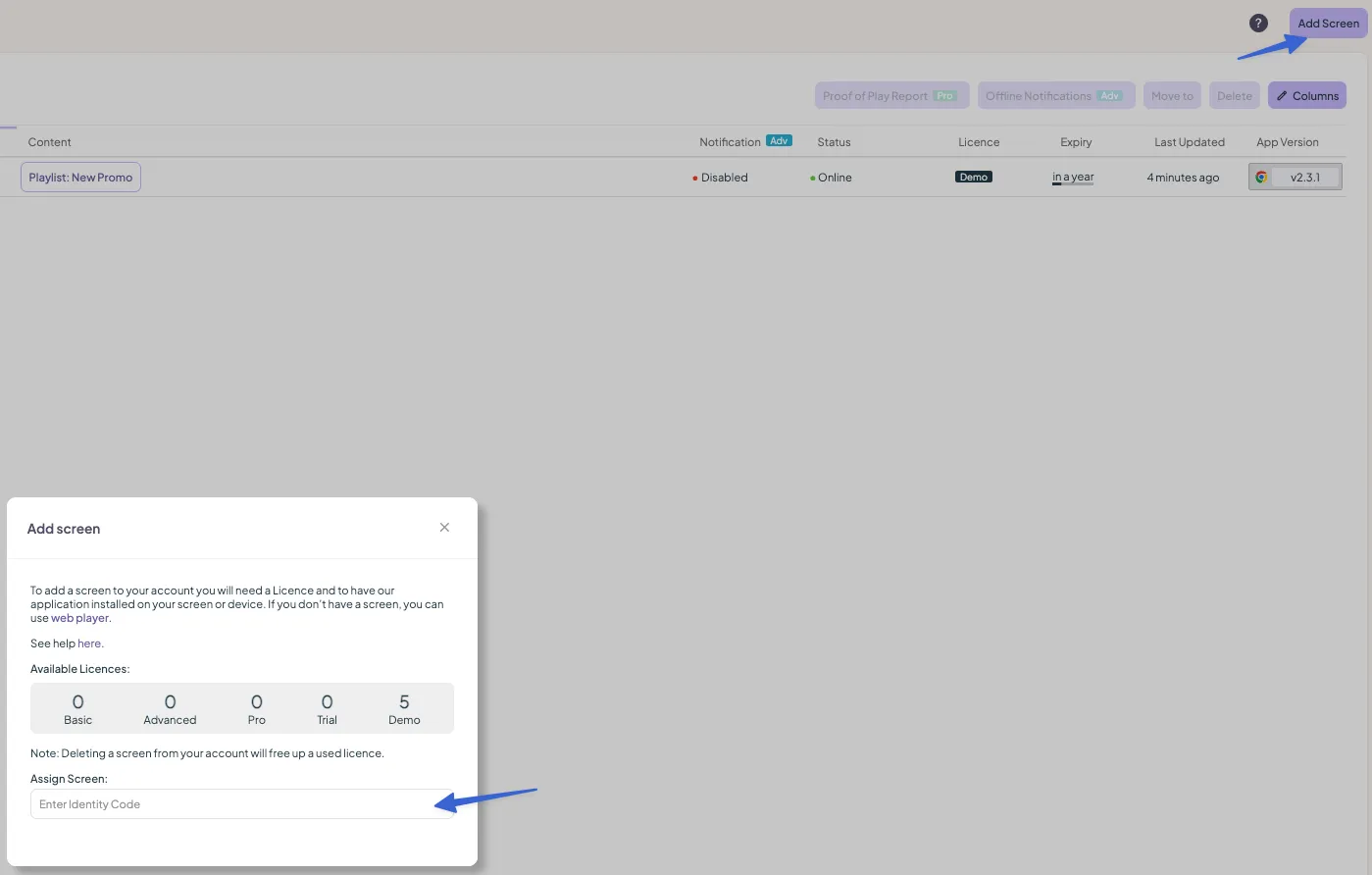The width and height of the screenshot is (1372, 875).
Task: Follow the web player link
Action: [80, 618]
